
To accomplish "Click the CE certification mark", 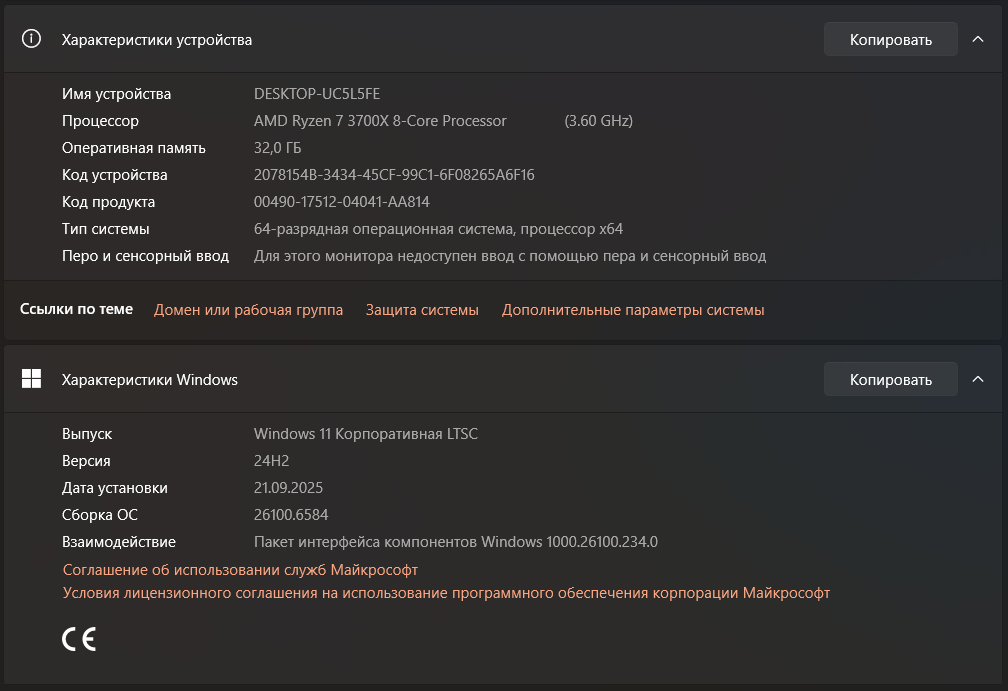I will 79,639.
